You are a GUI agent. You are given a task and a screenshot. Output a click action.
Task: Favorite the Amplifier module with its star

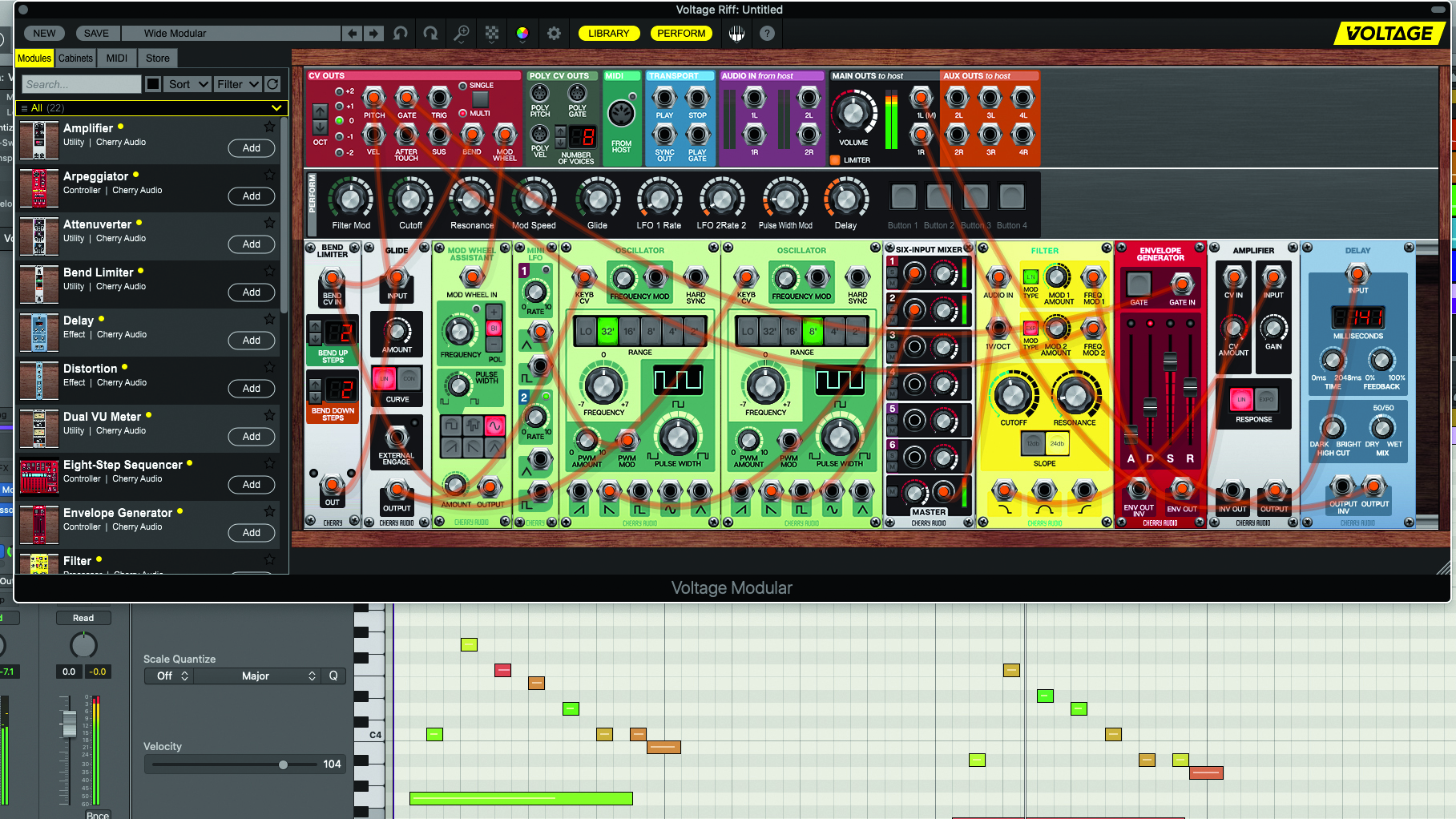point(270,127)
